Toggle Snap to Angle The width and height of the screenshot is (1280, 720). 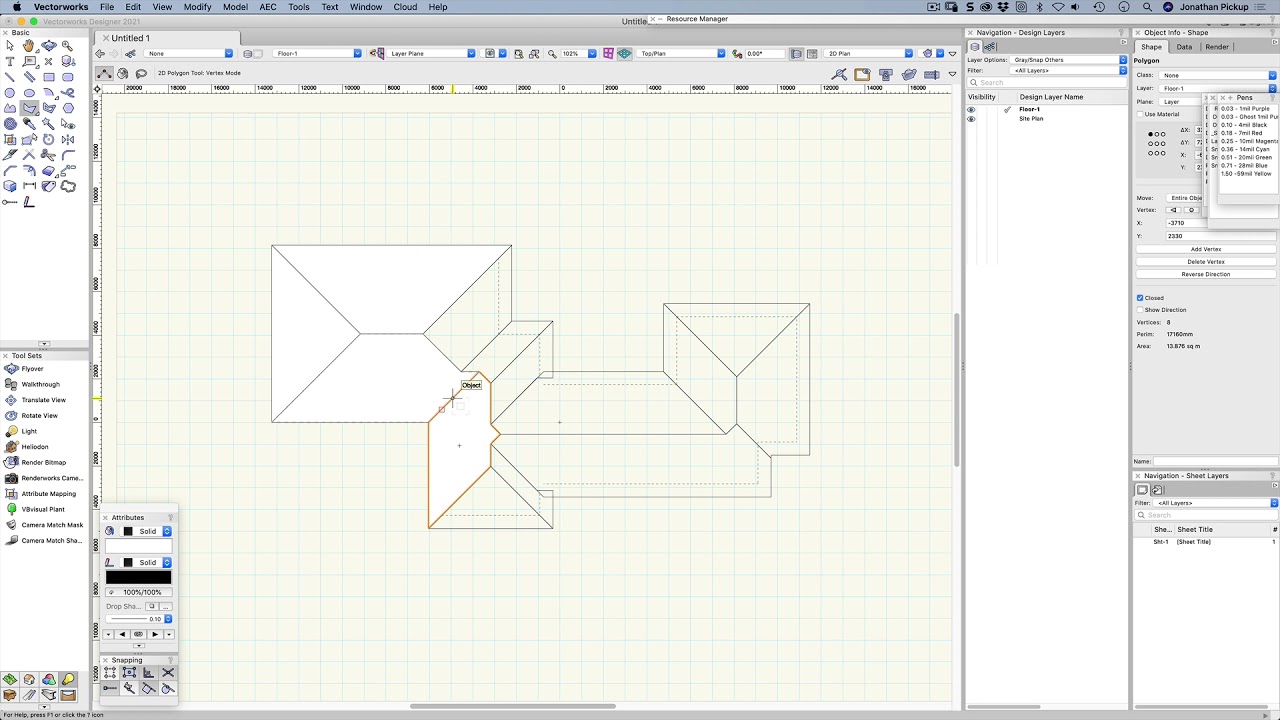point(148,672)
